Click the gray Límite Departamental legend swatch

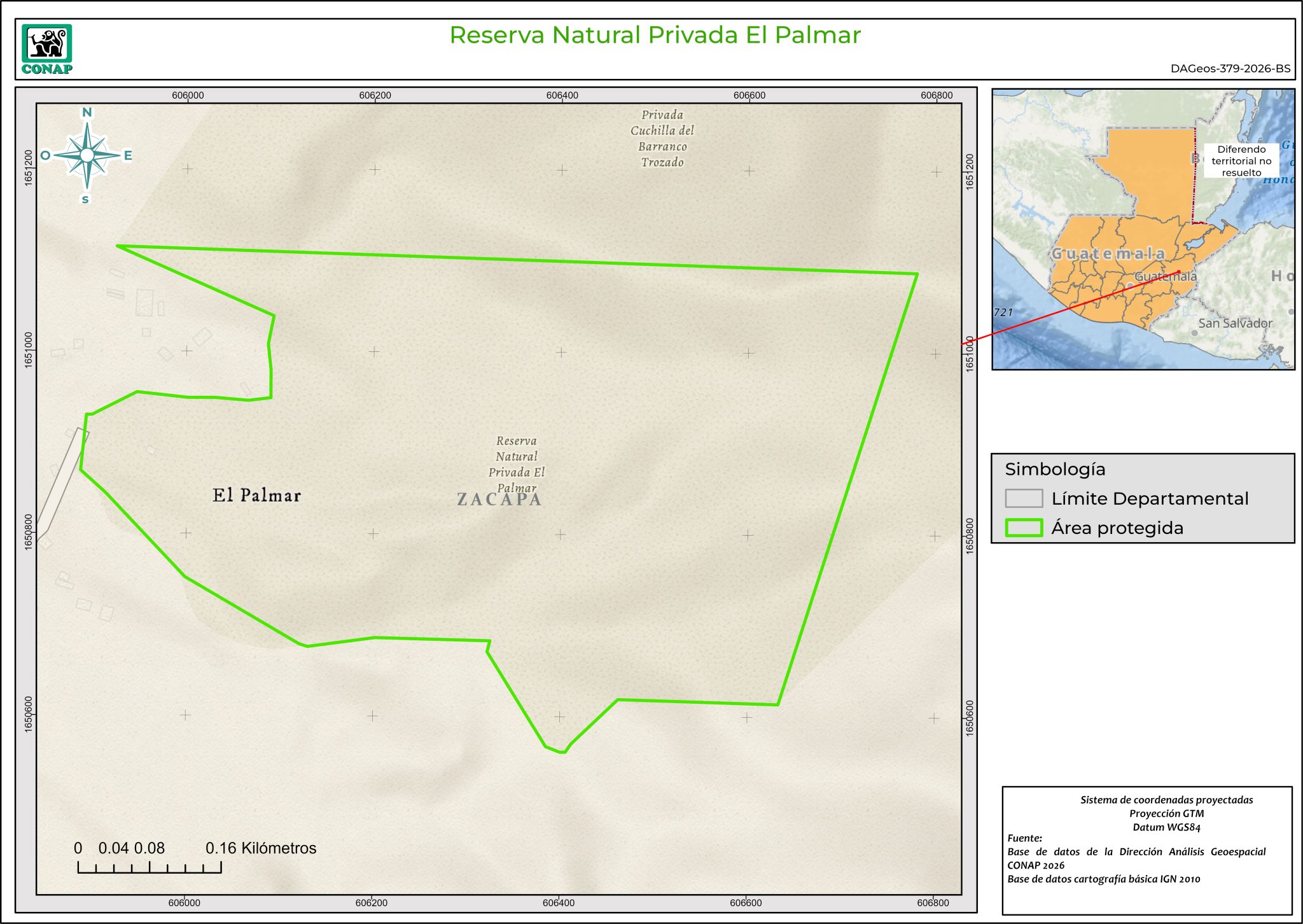click(1023, 498)
